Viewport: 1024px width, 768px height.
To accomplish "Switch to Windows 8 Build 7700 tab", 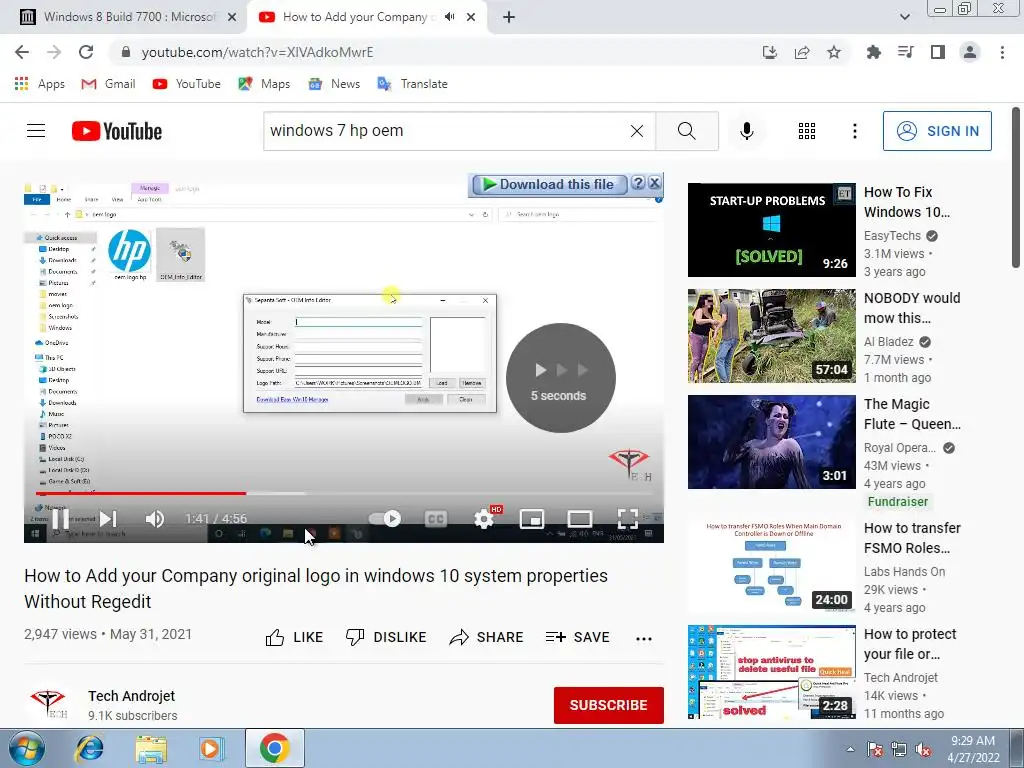I will tap(129, 17).
